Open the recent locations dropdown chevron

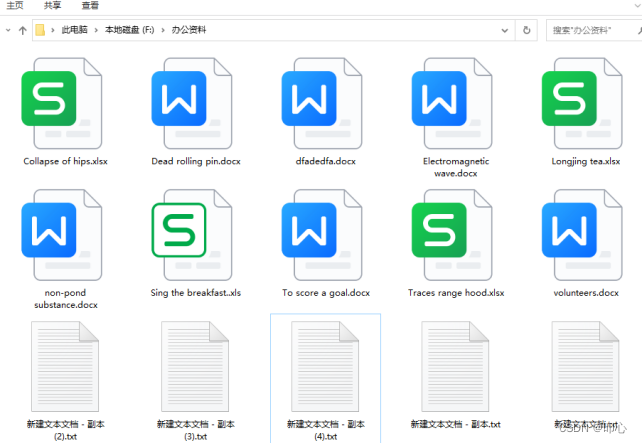pos(8,30)
